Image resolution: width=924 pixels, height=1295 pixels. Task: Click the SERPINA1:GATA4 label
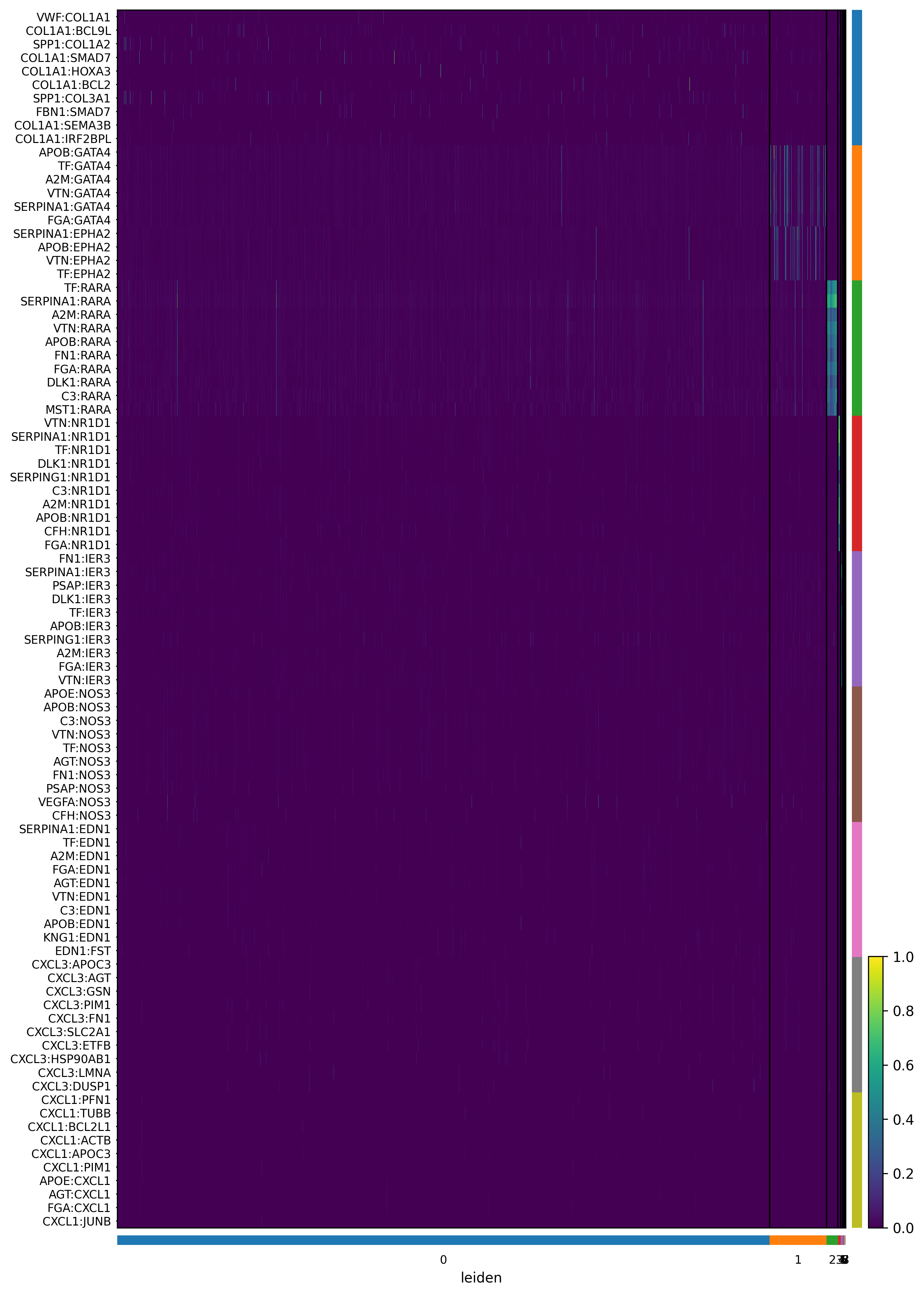[62, 207]
